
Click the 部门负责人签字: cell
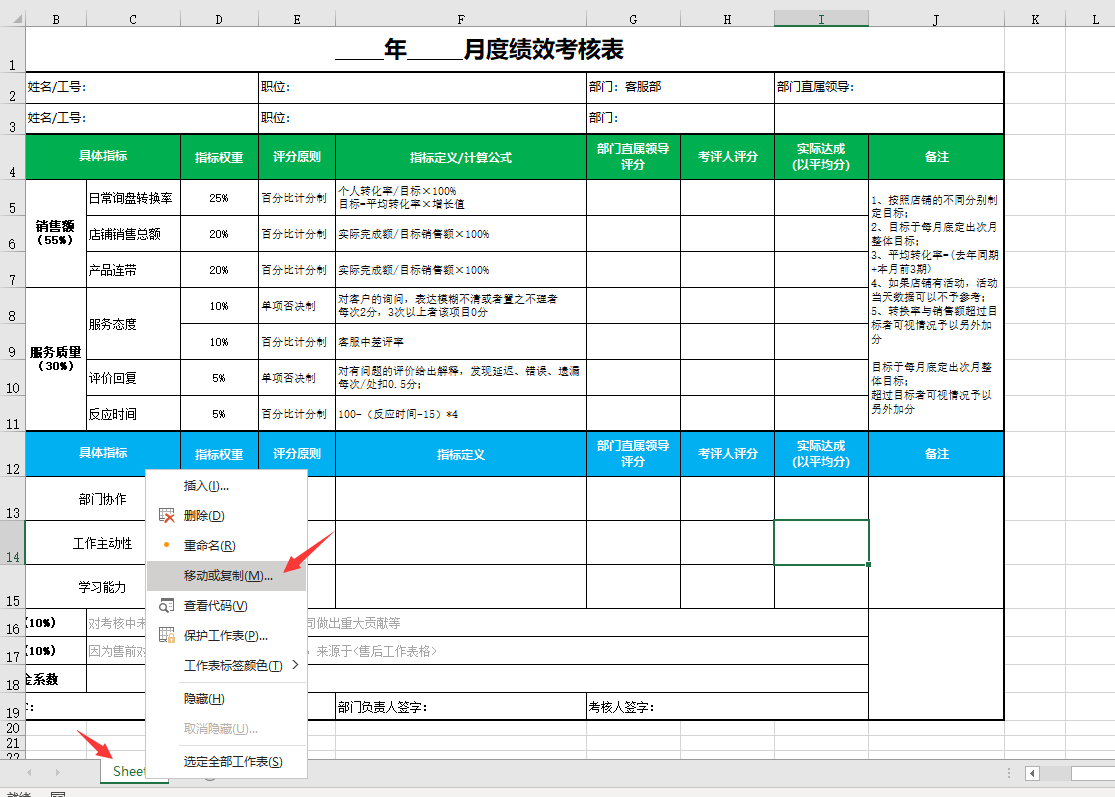[x=461, y=707]
